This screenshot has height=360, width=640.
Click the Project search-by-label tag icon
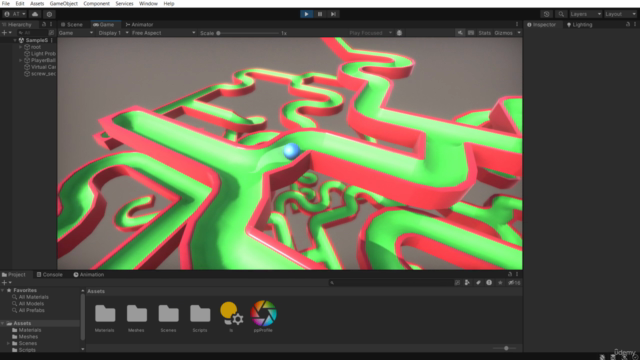478,282
